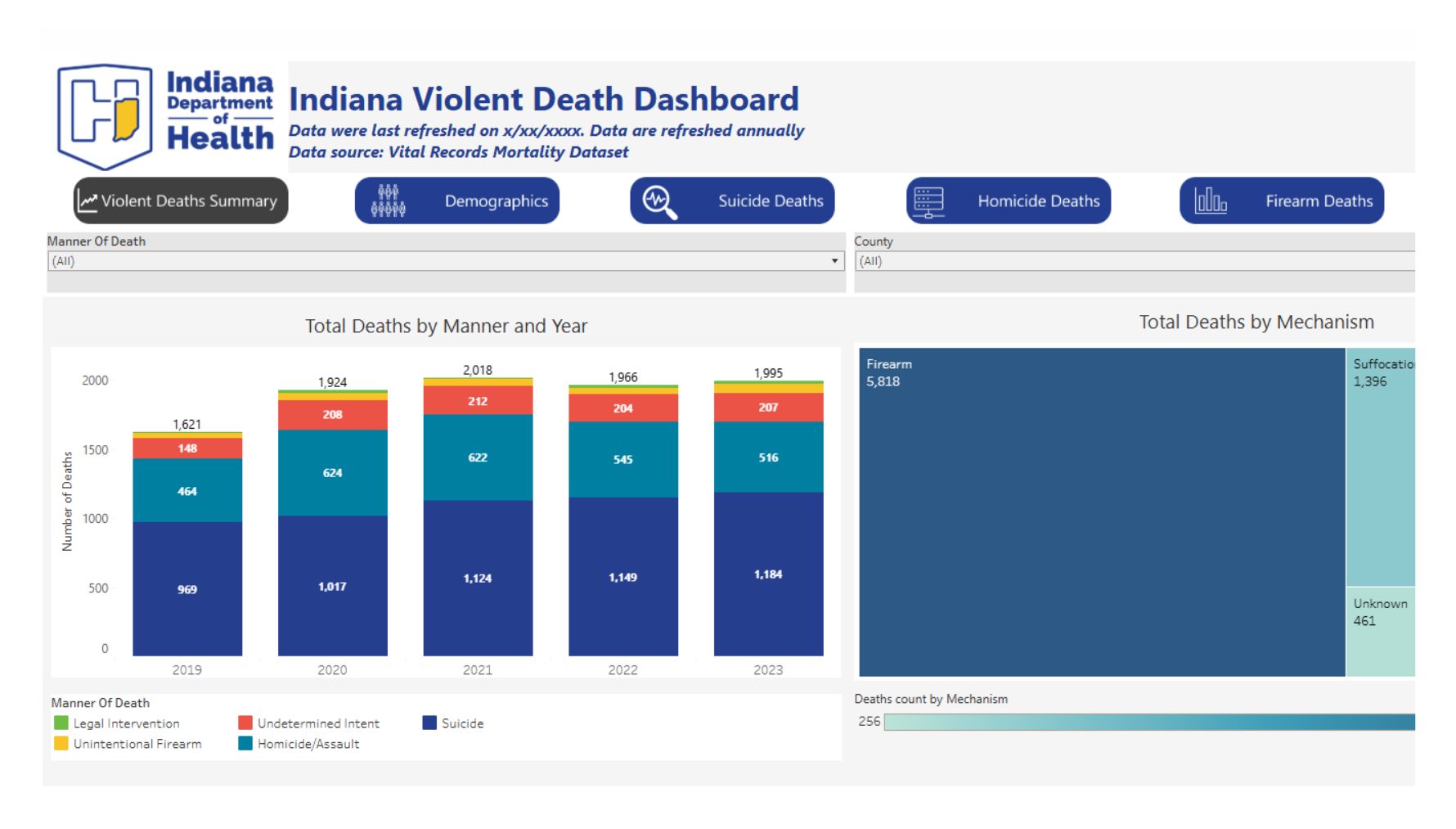The width and height of the screenshot is (1456, 829).
Task: Click the bar chart icon on Firearm Deaths
Action: pyautogui.click(x=1210, y=200)
